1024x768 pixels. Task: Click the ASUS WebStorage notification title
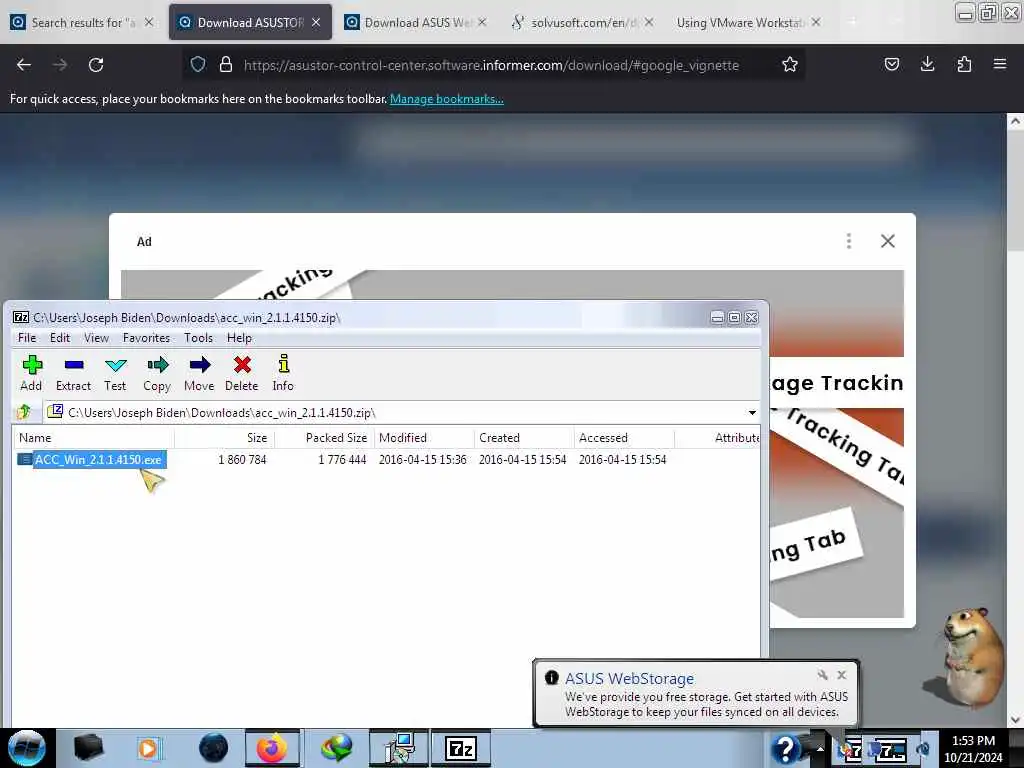(630, 679)
